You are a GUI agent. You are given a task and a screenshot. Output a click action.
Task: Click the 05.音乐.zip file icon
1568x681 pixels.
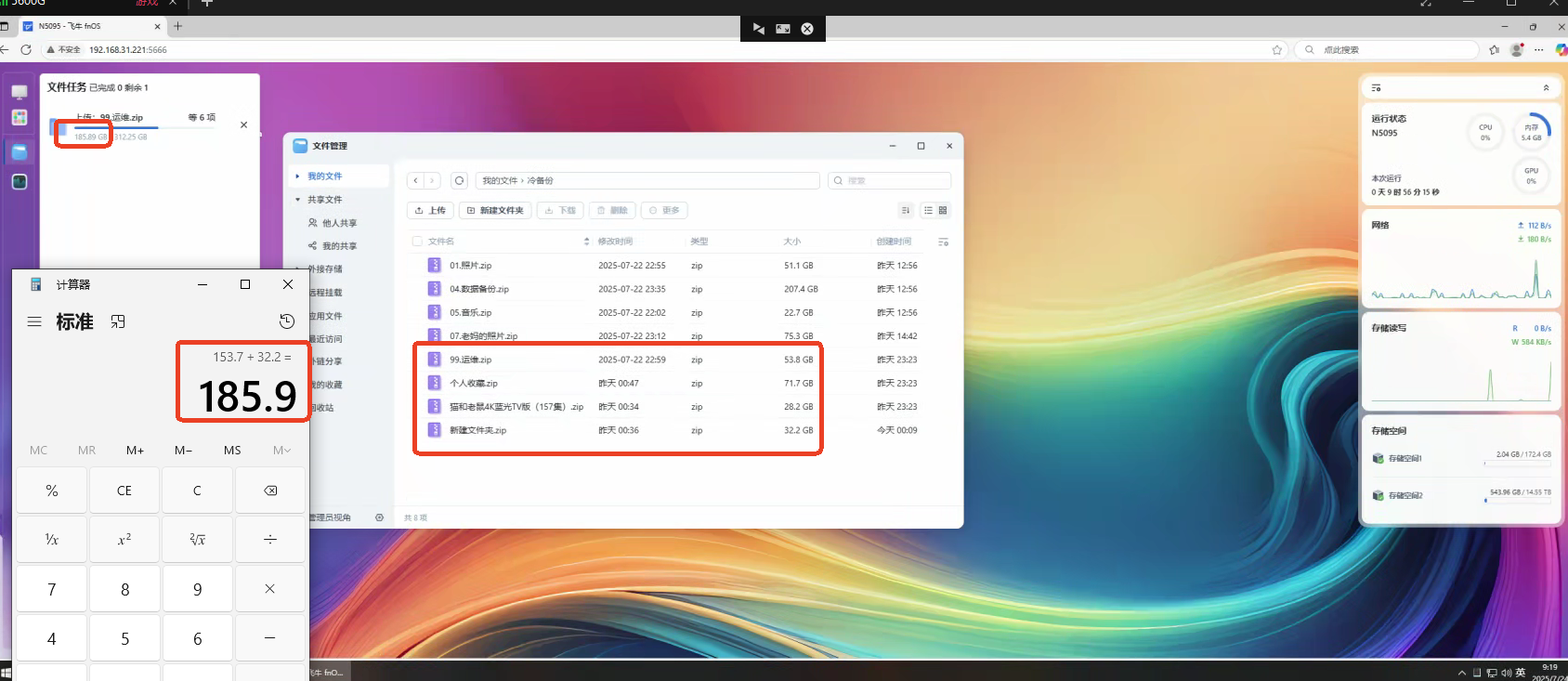(x=434, y=313)
